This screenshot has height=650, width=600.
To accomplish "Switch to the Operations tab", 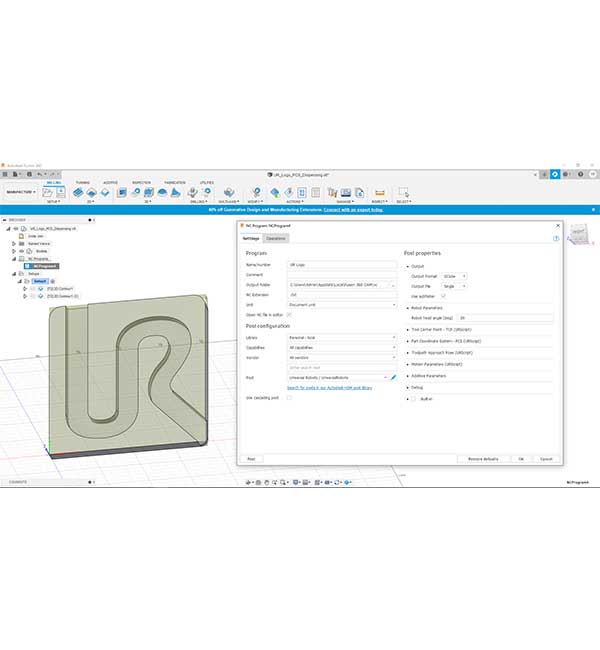I will point(276,238).
